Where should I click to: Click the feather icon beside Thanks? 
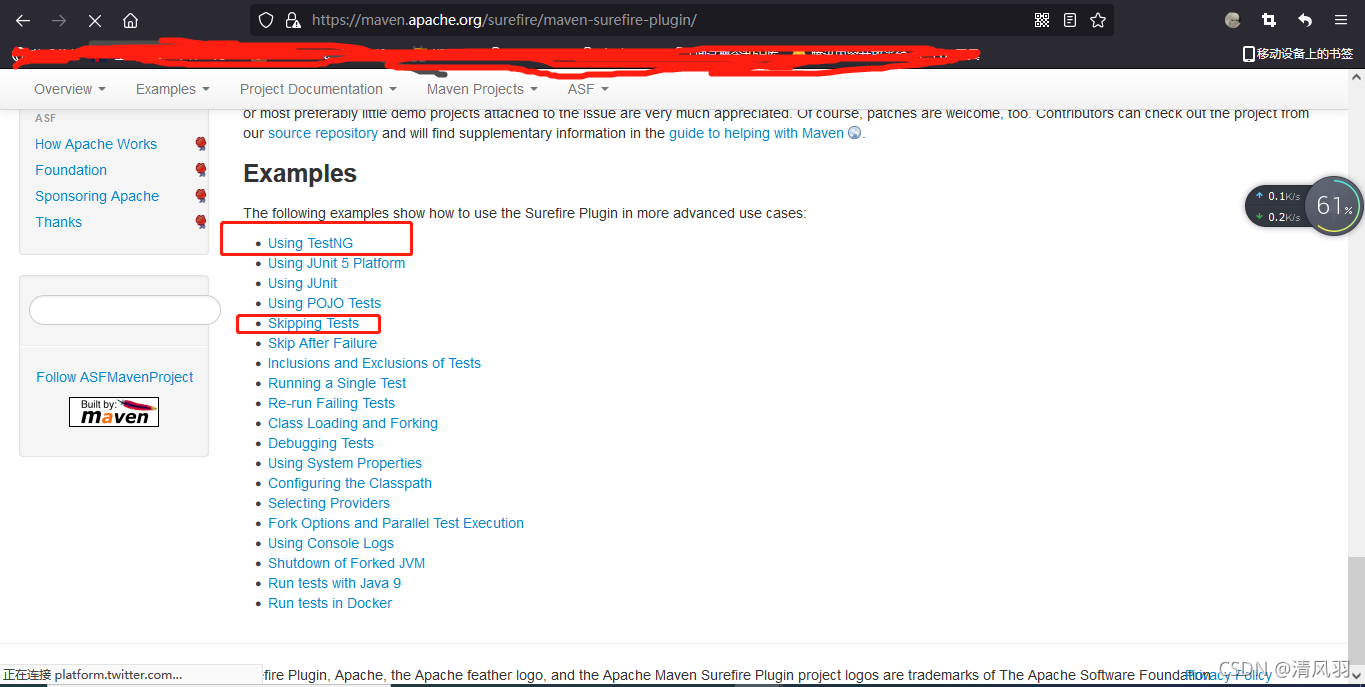[201, 222]
